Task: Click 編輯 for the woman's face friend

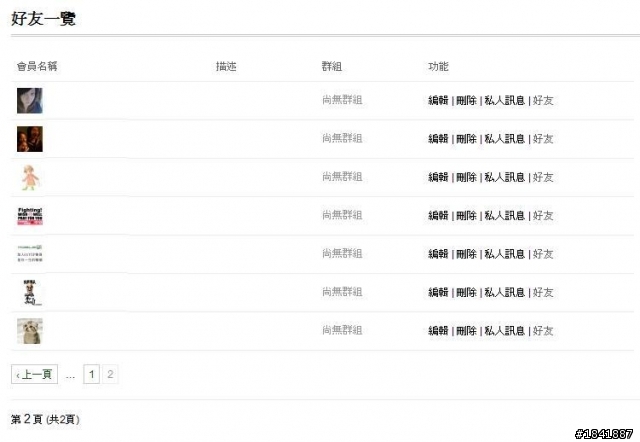Action: [x=438, y=100]
